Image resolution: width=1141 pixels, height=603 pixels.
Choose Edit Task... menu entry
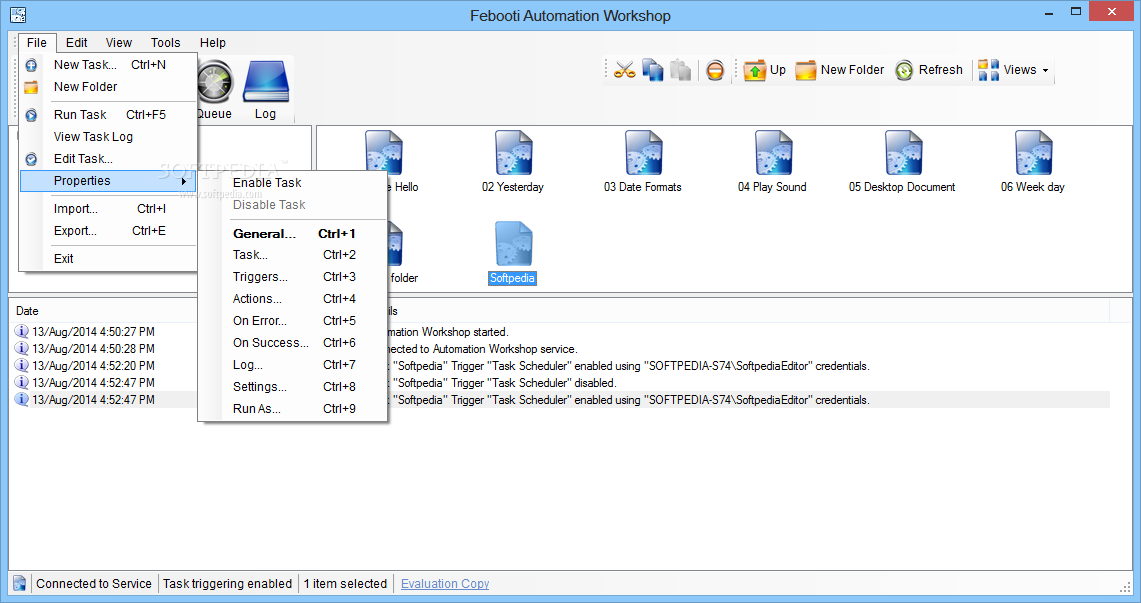coord(108,159)
